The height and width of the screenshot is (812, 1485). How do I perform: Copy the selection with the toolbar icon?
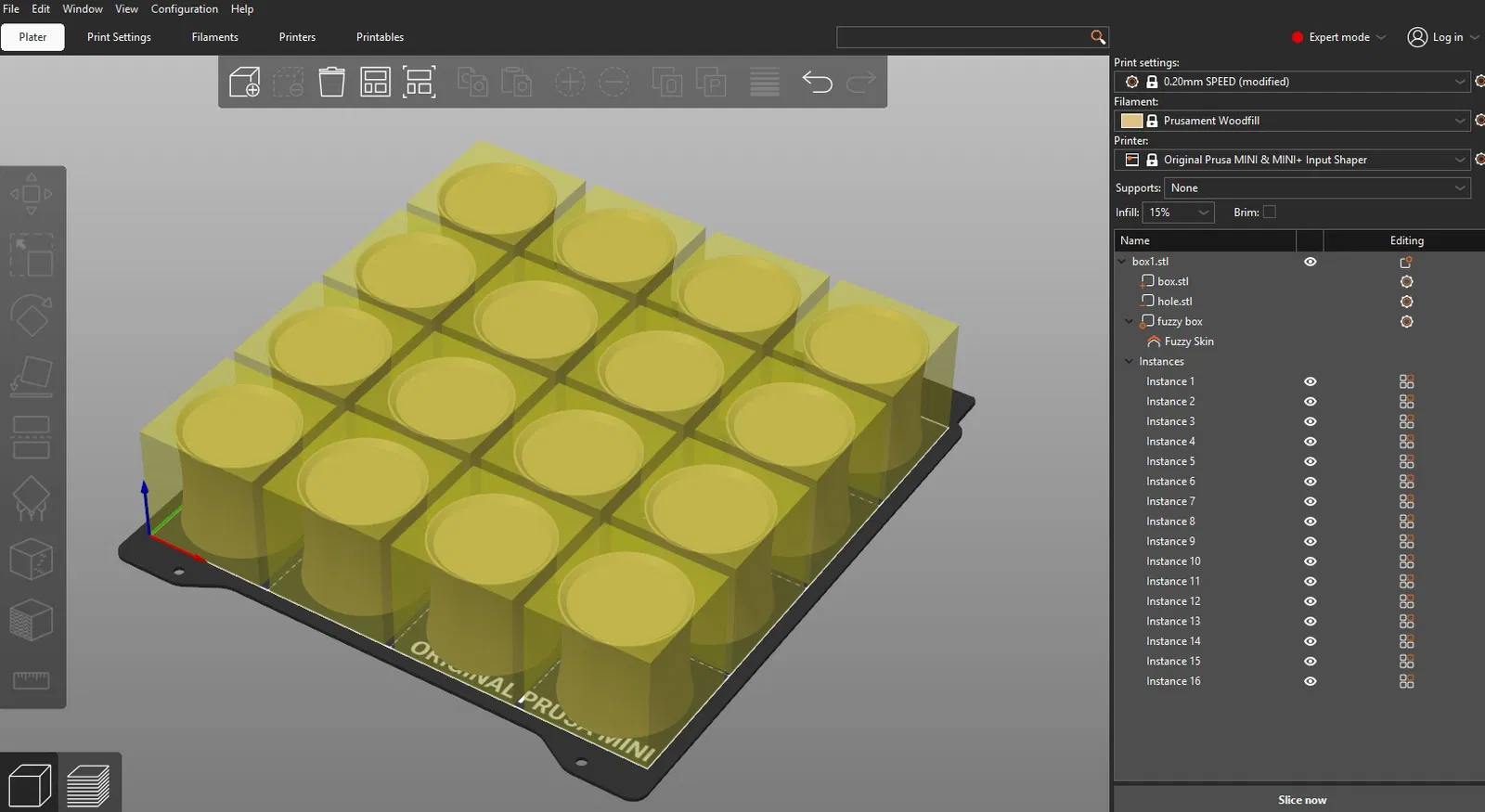(472, 82)
